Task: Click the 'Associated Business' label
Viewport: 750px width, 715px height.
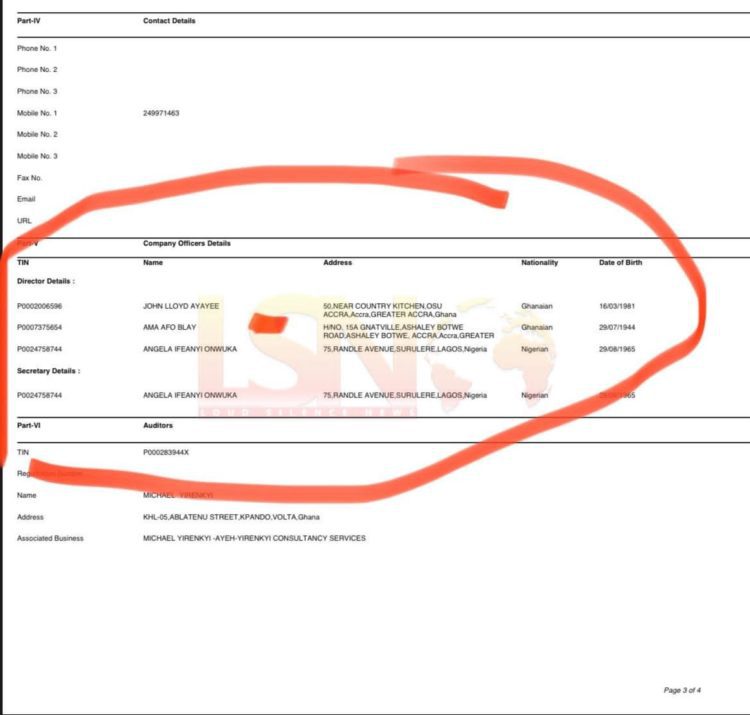Action: [50, 539]
